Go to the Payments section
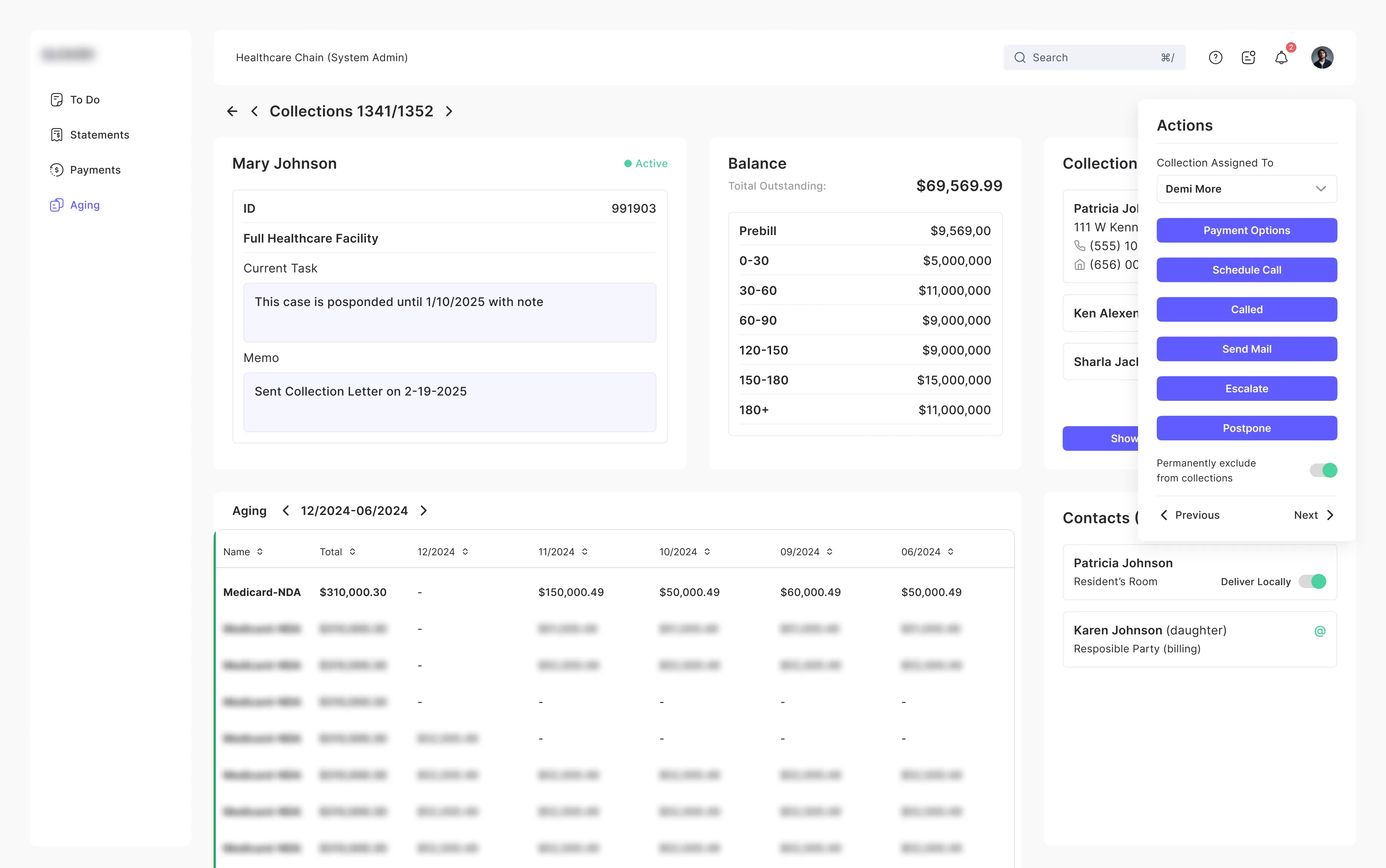This screenshot has height=868, width=1386. [85, 170]
